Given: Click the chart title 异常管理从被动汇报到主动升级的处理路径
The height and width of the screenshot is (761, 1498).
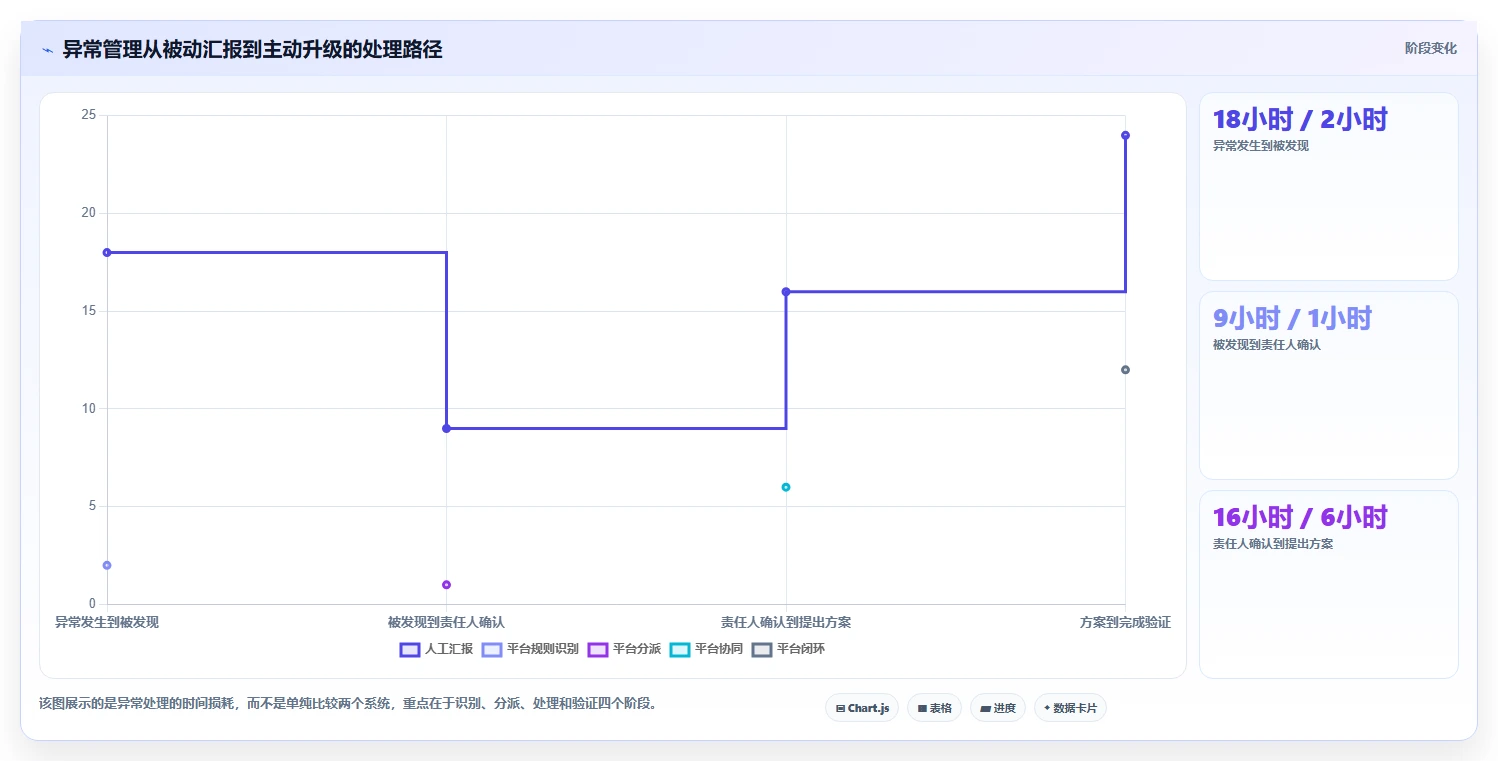Looking at the screenshot, I should [x=252, y=50].
